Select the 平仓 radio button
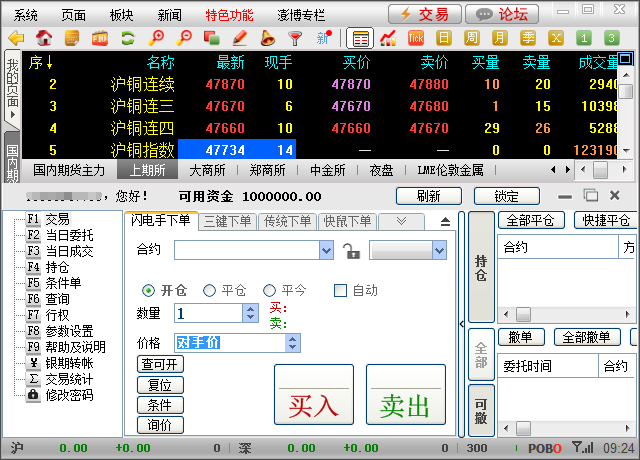This screenshot has width=640, height=460. click(x=210, y=290)
